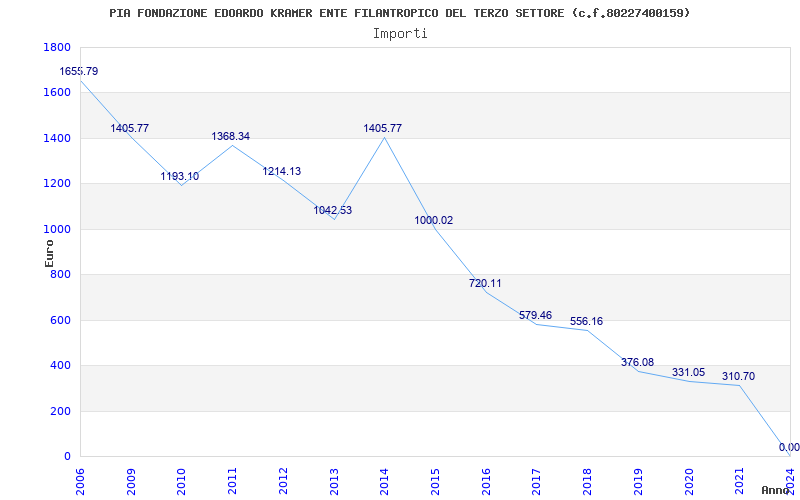Click the 1800 y-axis tick label
This screenshot has height=500, width=800.
pyautogui.click(x=59, y=48)
